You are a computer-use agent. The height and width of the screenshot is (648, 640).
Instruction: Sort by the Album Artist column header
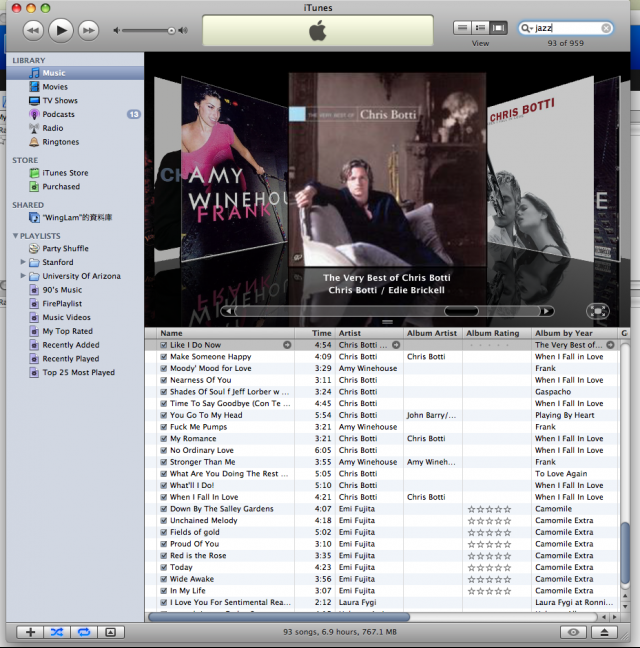point(433,333)
